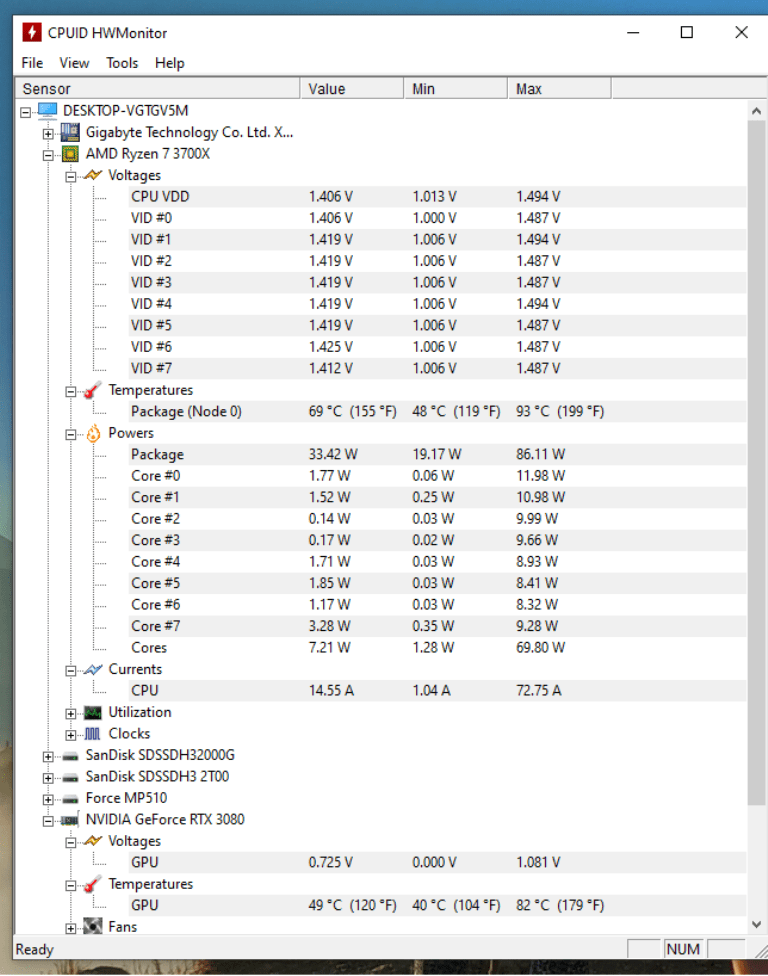Click the Fans fan icon

pos(93,927)
